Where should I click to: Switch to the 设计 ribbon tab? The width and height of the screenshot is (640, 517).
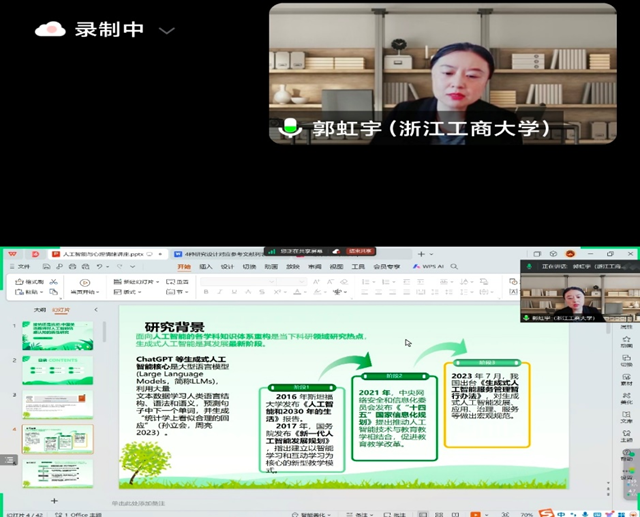[x=227, y=267]
